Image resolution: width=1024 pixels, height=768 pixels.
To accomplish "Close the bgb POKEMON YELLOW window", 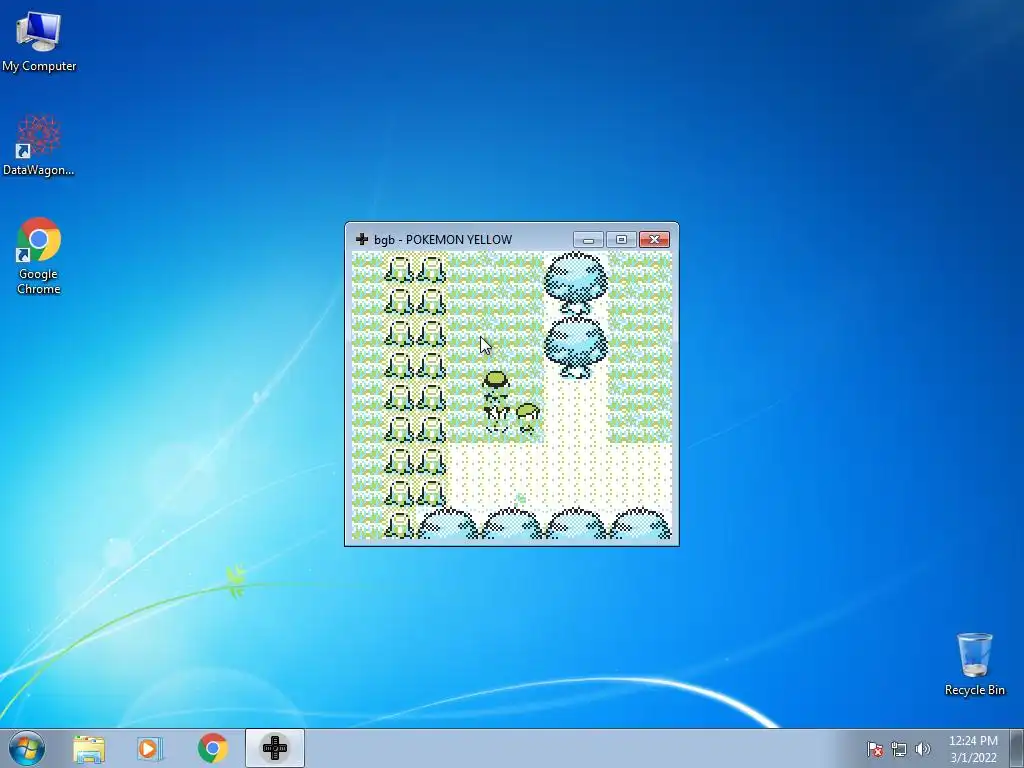I will coord(654,240).
